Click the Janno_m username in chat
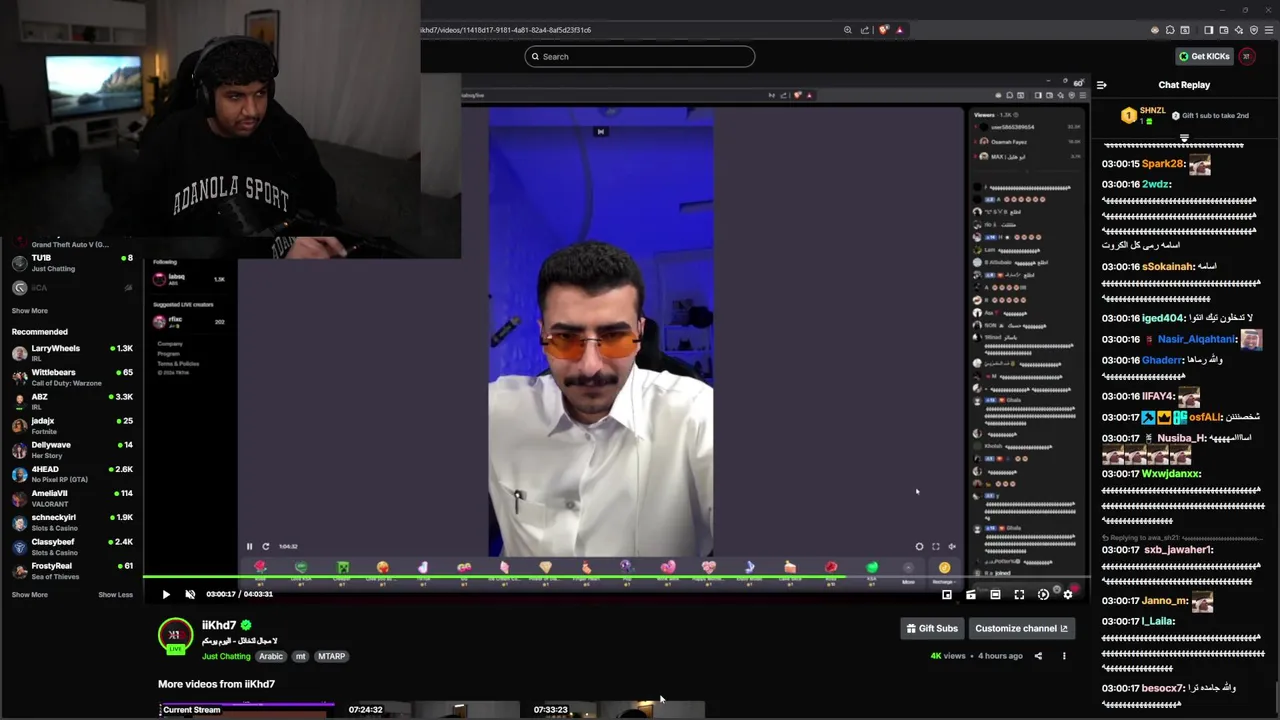The width and height of the screenshot is (1280, 720). click(x=1165, y=601)
